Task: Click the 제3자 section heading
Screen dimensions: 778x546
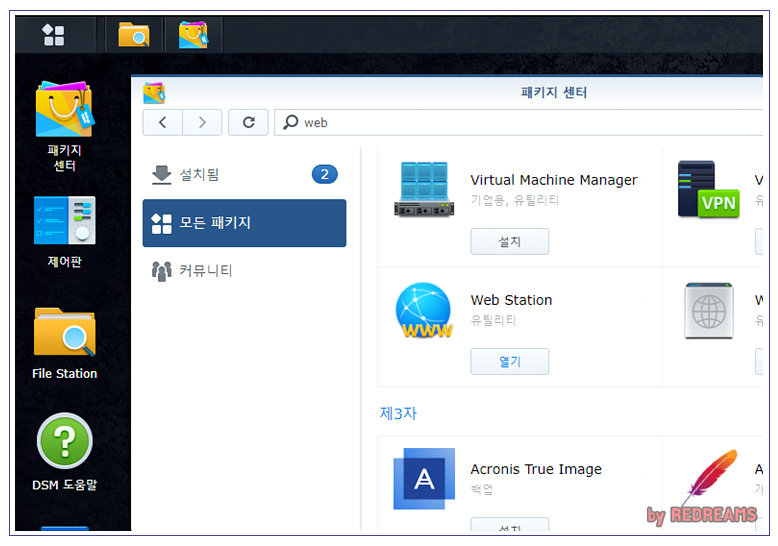Action: (x=398, y=413)
